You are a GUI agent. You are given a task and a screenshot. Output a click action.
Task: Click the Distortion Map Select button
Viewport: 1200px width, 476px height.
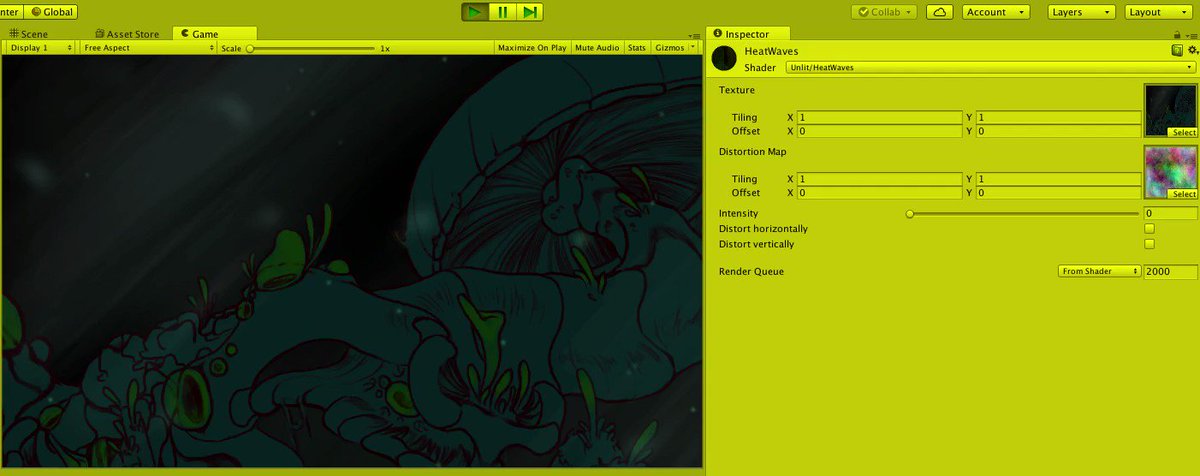point(1184,194)
